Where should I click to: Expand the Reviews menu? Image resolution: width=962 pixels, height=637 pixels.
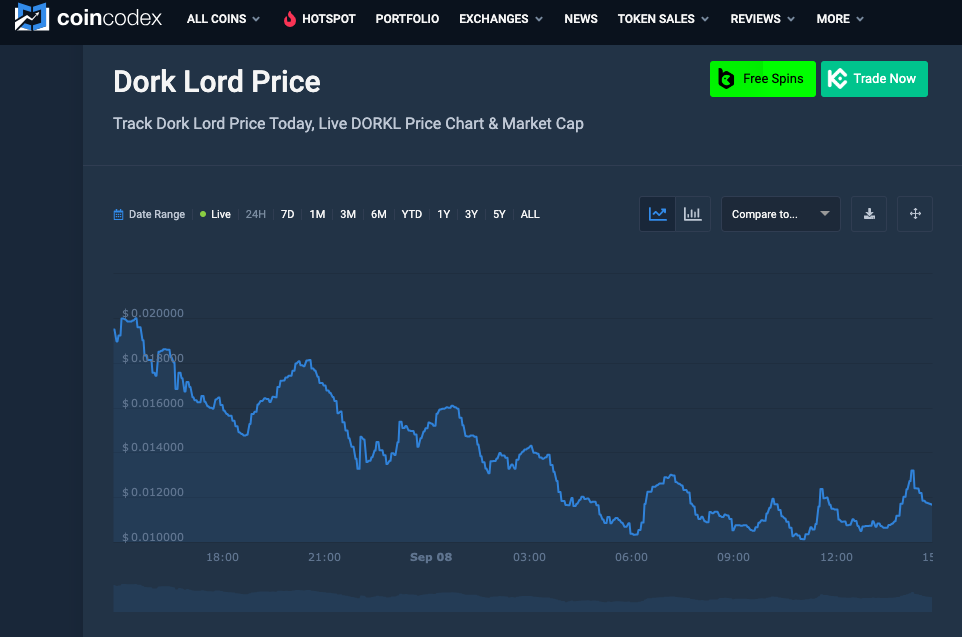coord(763,19)
